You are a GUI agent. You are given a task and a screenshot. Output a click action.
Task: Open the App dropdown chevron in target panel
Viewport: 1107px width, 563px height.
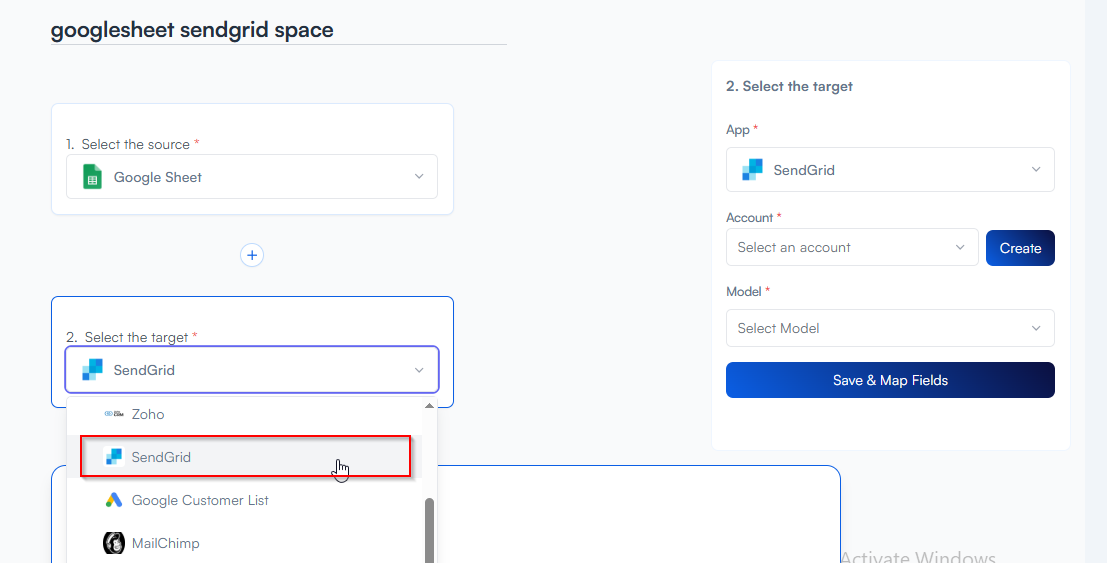pos(1036,170)
